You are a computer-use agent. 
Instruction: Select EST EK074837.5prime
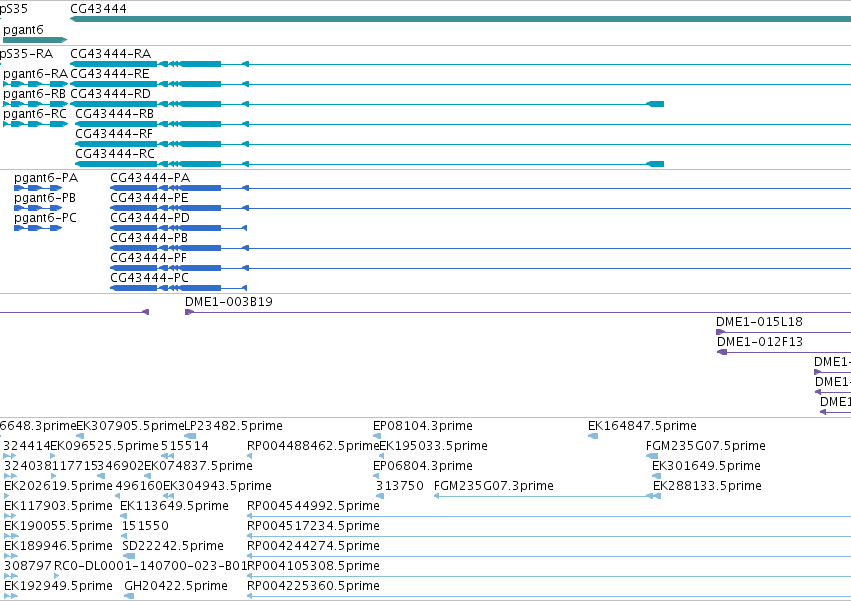point(199,466)
